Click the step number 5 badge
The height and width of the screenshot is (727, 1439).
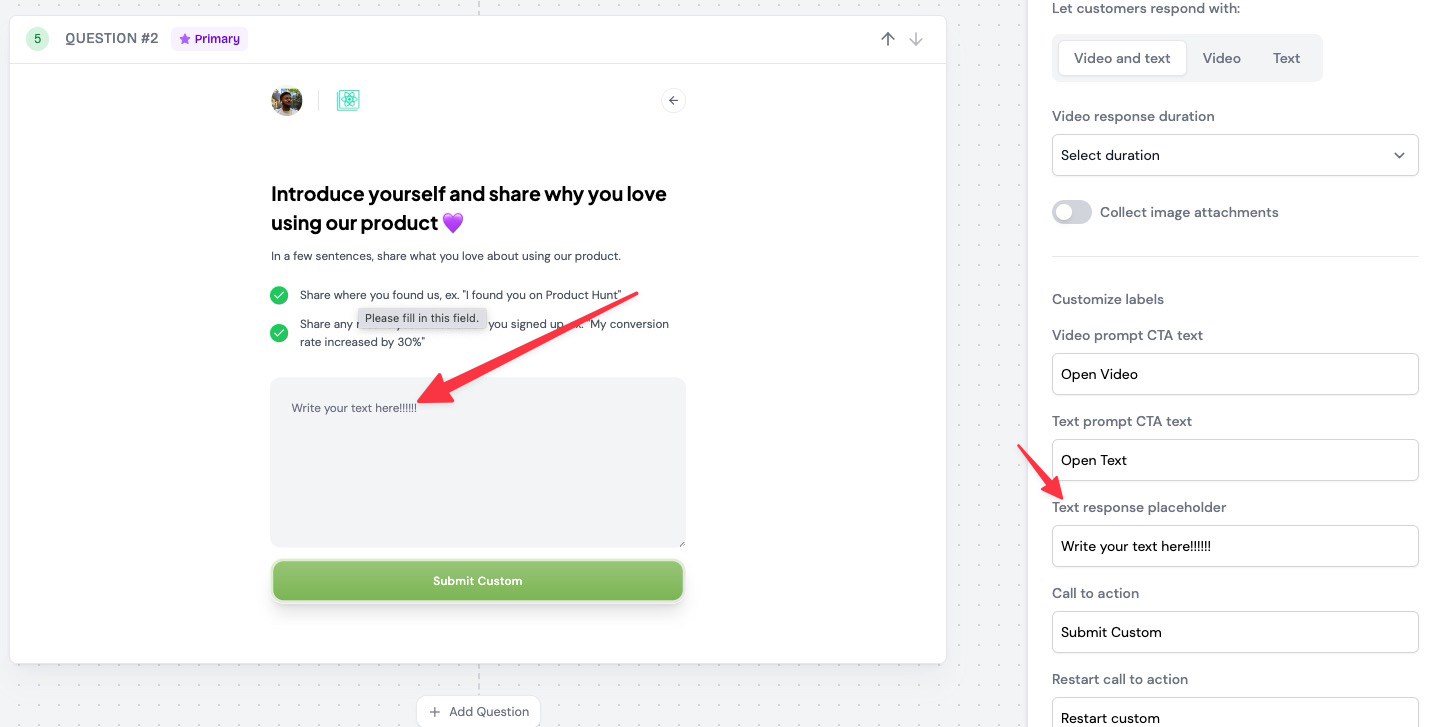click(x=38, y=39)
